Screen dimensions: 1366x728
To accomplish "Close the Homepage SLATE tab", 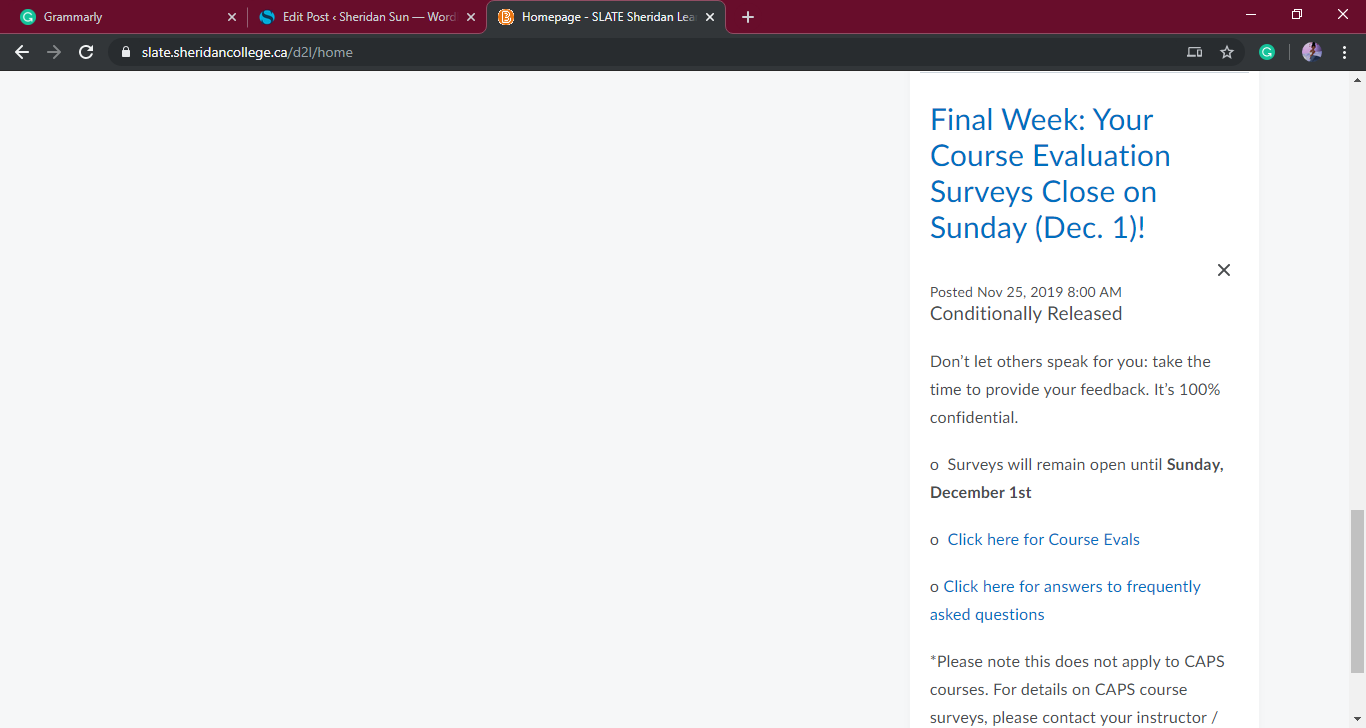I will pos(710,17).
